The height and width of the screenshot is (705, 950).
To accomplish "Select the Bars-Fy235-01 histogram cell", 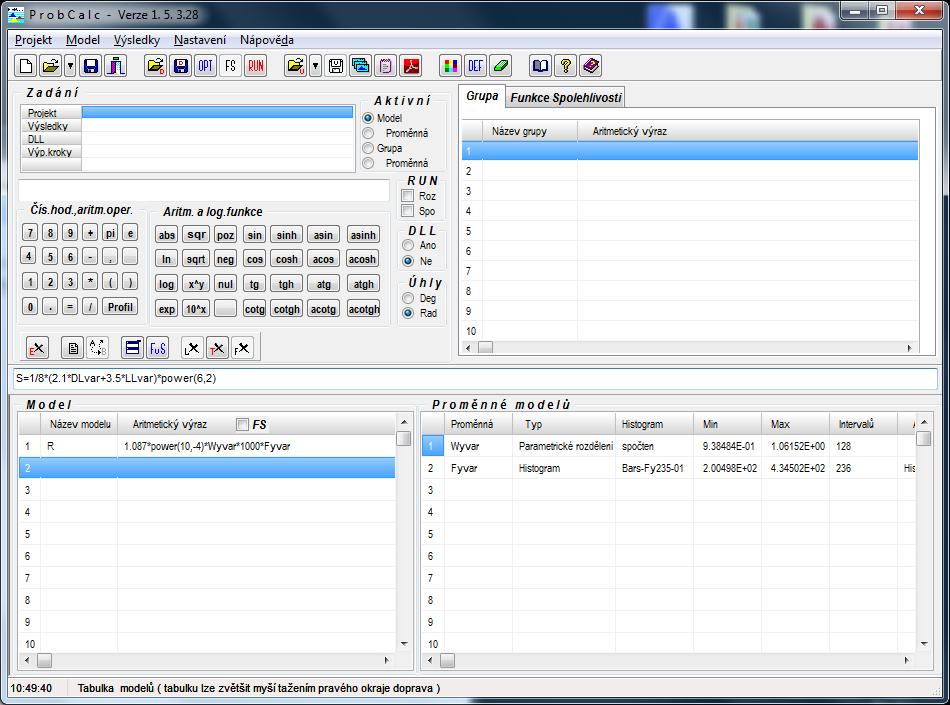I will pyautogui.click(x=654, y=468).
